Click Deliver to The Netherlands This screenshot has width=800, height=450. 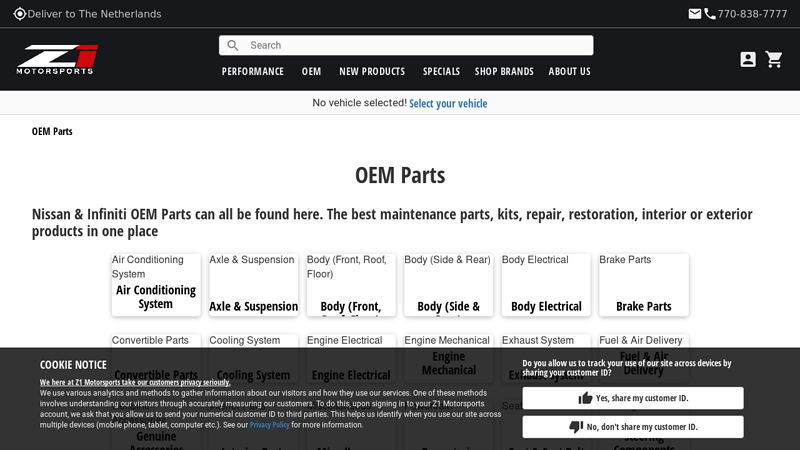point(94,14)
